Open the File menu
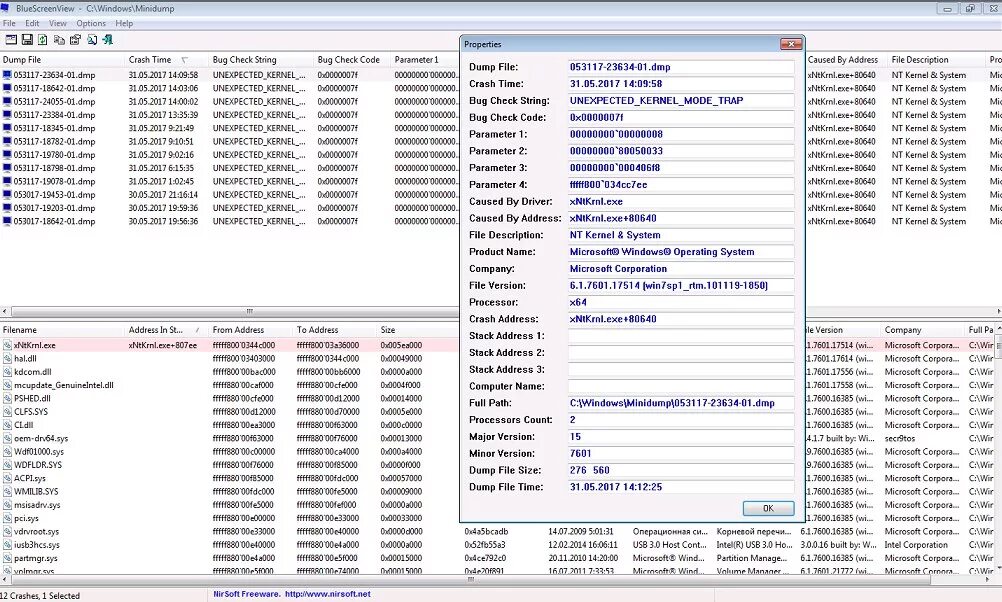 [9, 23]
